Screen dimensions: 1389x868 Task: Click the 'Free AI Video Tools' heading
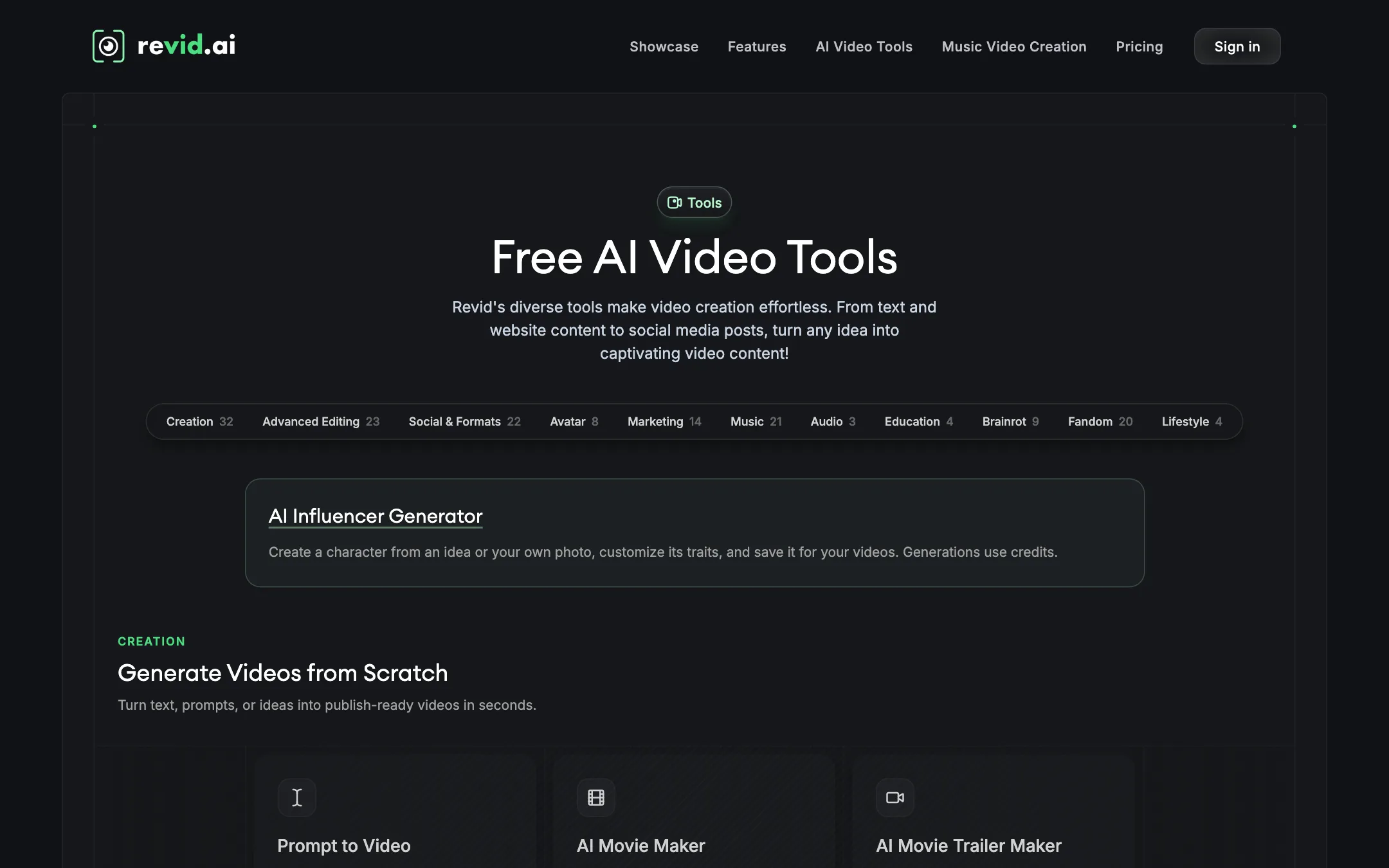click(694, 257)
